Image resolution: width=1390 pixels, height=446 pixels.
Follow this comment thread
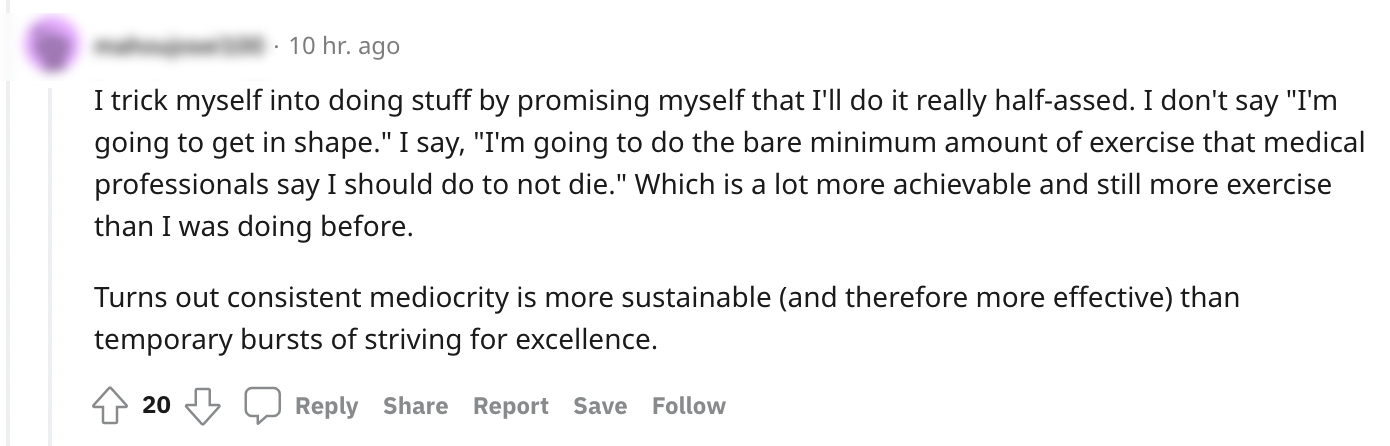coord(688,406)
